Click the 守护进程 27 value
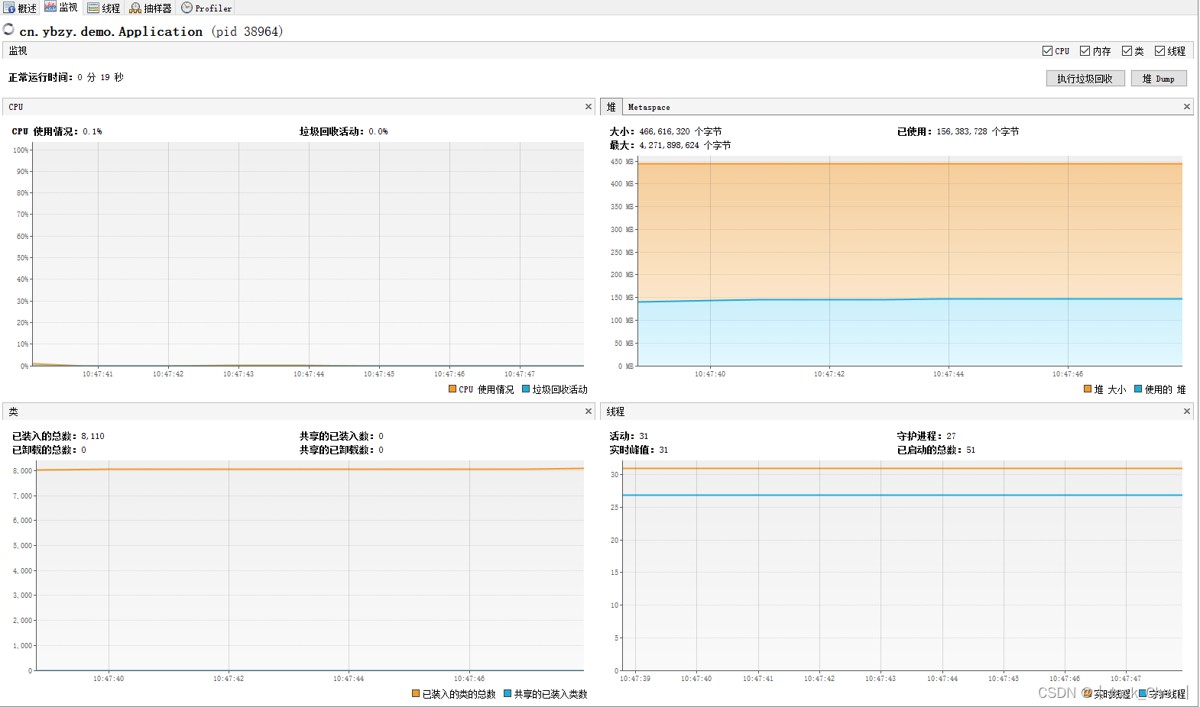The height and width of the screenshot is (707, 1200). (x=950, y=436)
